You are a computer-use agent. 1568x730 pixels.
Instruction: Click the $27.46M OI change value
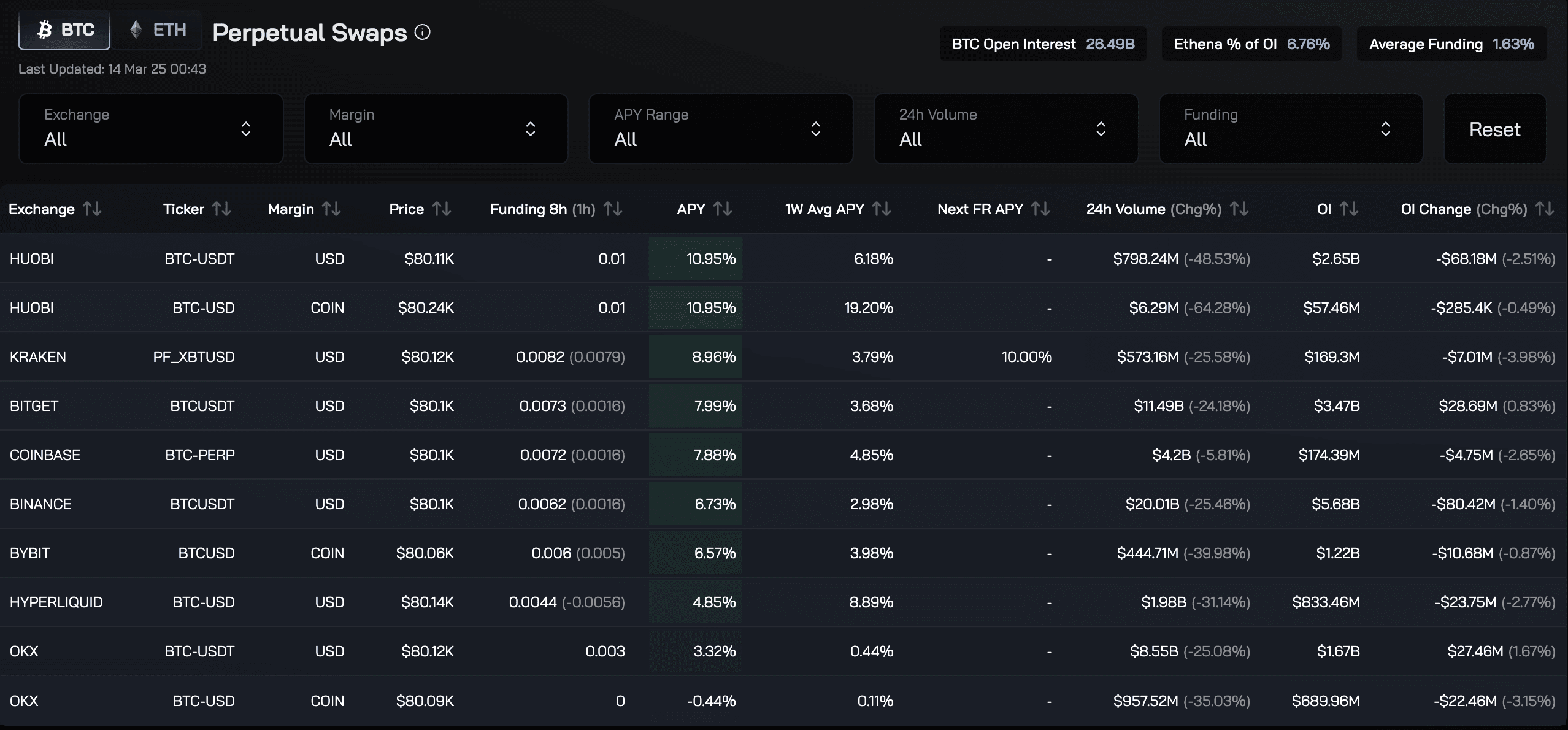click(1475, 651)
